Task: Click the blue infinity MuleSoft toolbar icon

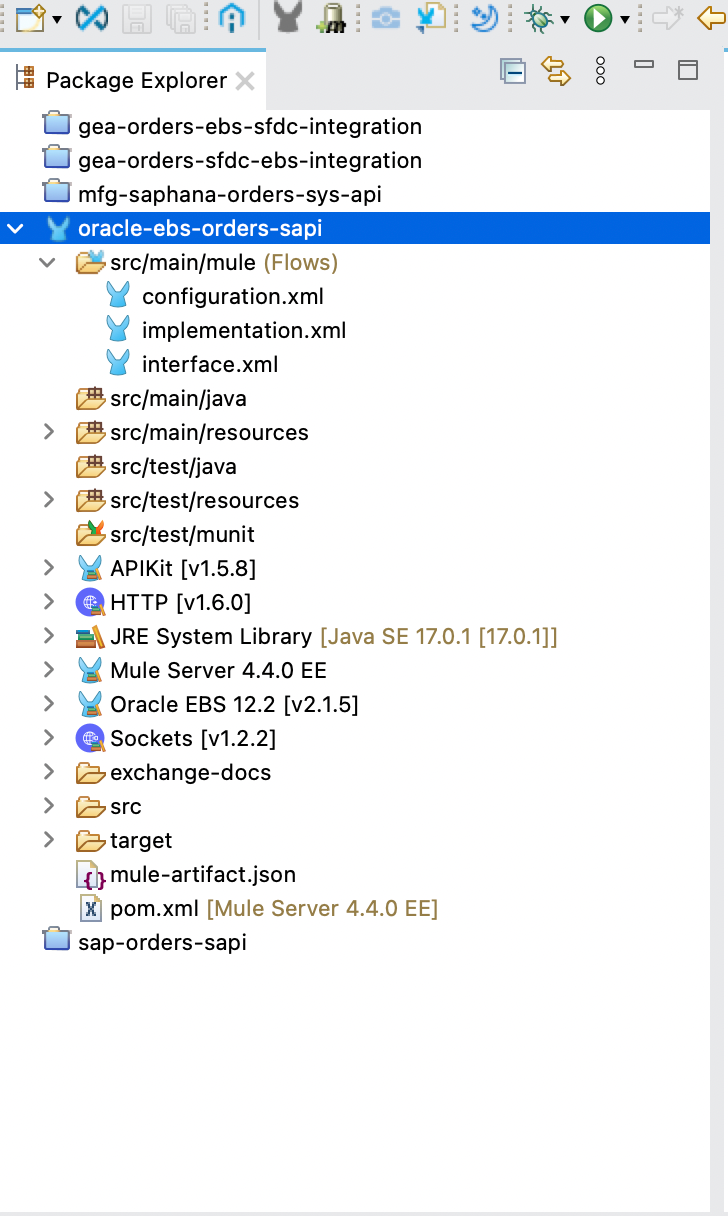Action: [92, 17]
